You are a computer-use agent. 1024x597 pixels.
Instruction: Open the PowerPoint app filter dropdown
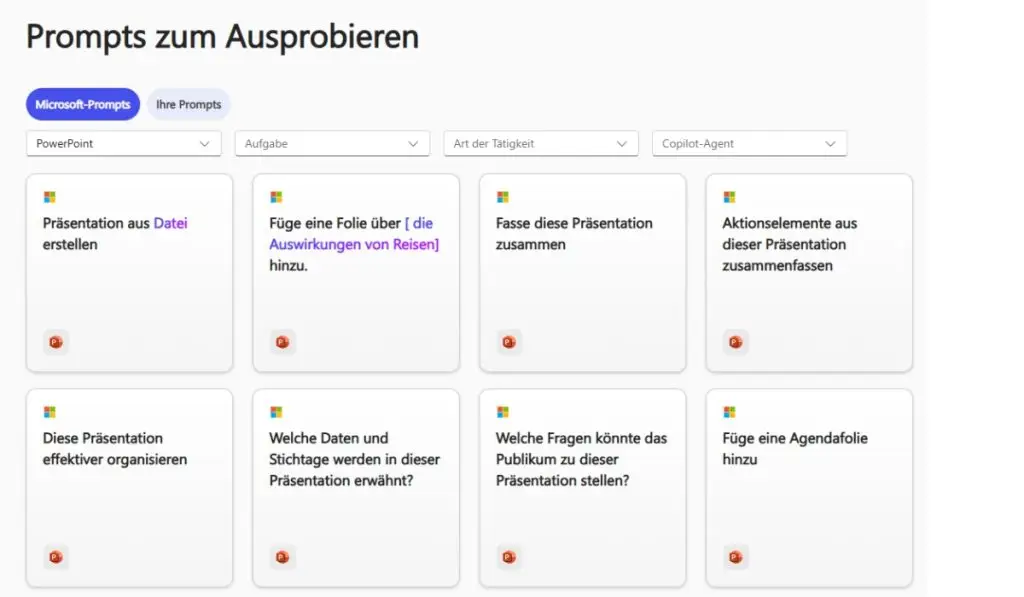click(x=123, y=144)
